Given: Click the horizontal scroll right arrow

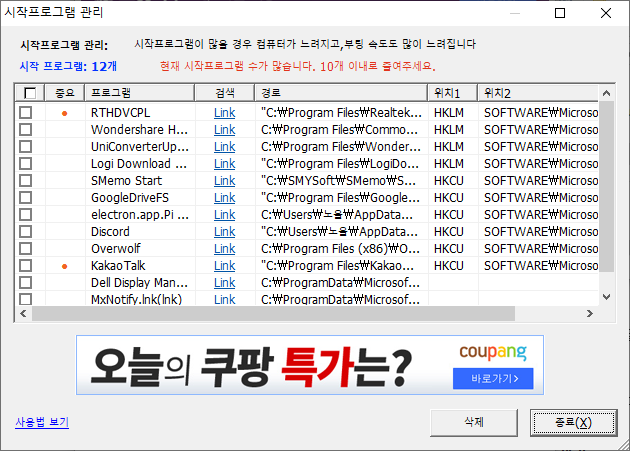Looking at the screenshot, I should (x=589, y=313).
